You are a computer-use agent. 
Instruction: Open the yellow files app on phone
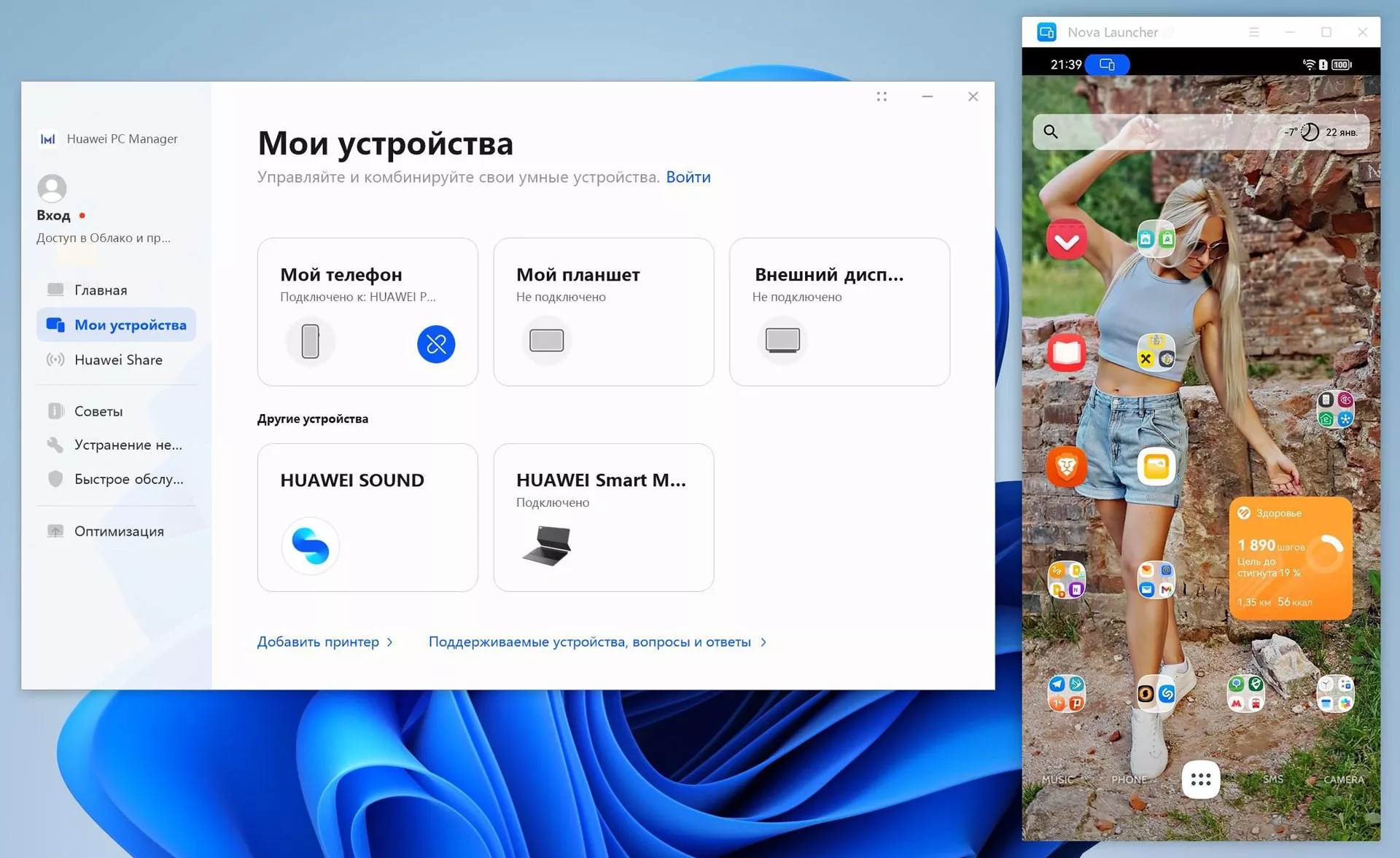coord(1156,466)
